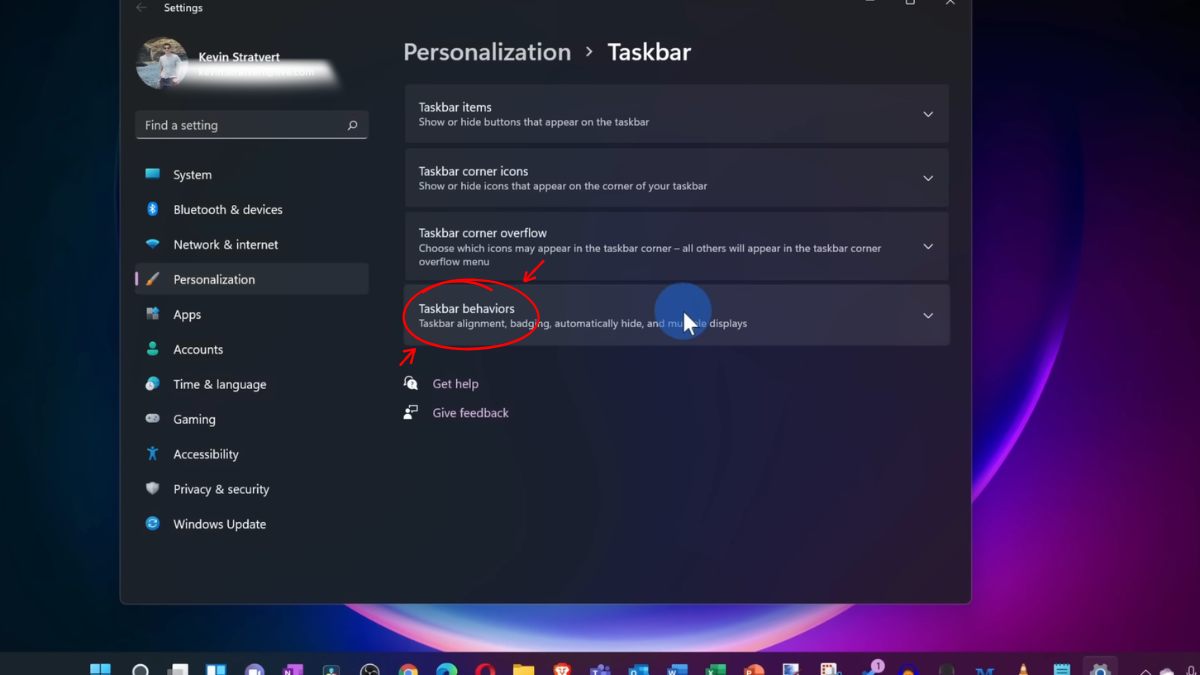1200x675 pixels.
Task: Click the magnifier icon in Find a setting
Action: coord(352,125)
